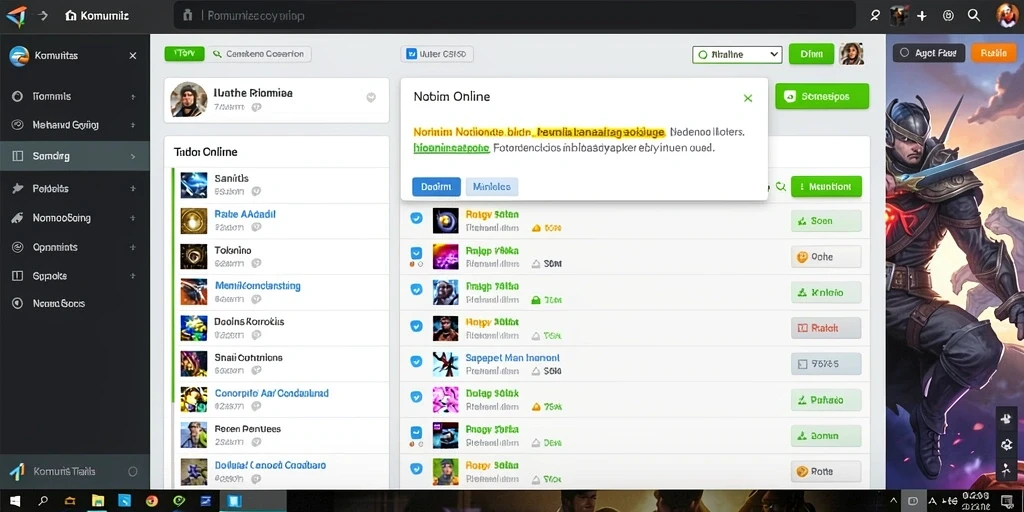This screenshot has width=1024, height=512.
Task: Click the plus icon in the top bar
Action: [921, 16]
